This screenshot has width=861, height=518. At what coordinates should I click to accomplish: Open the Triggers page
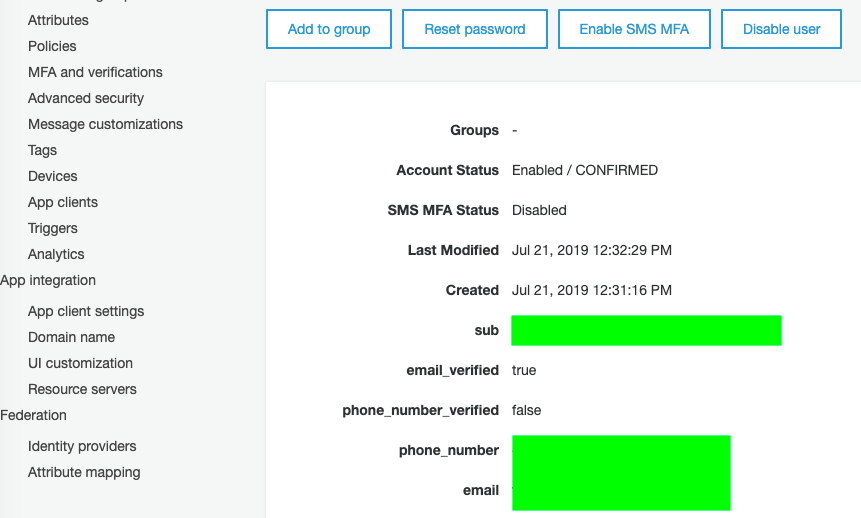[x=53, y=228]
